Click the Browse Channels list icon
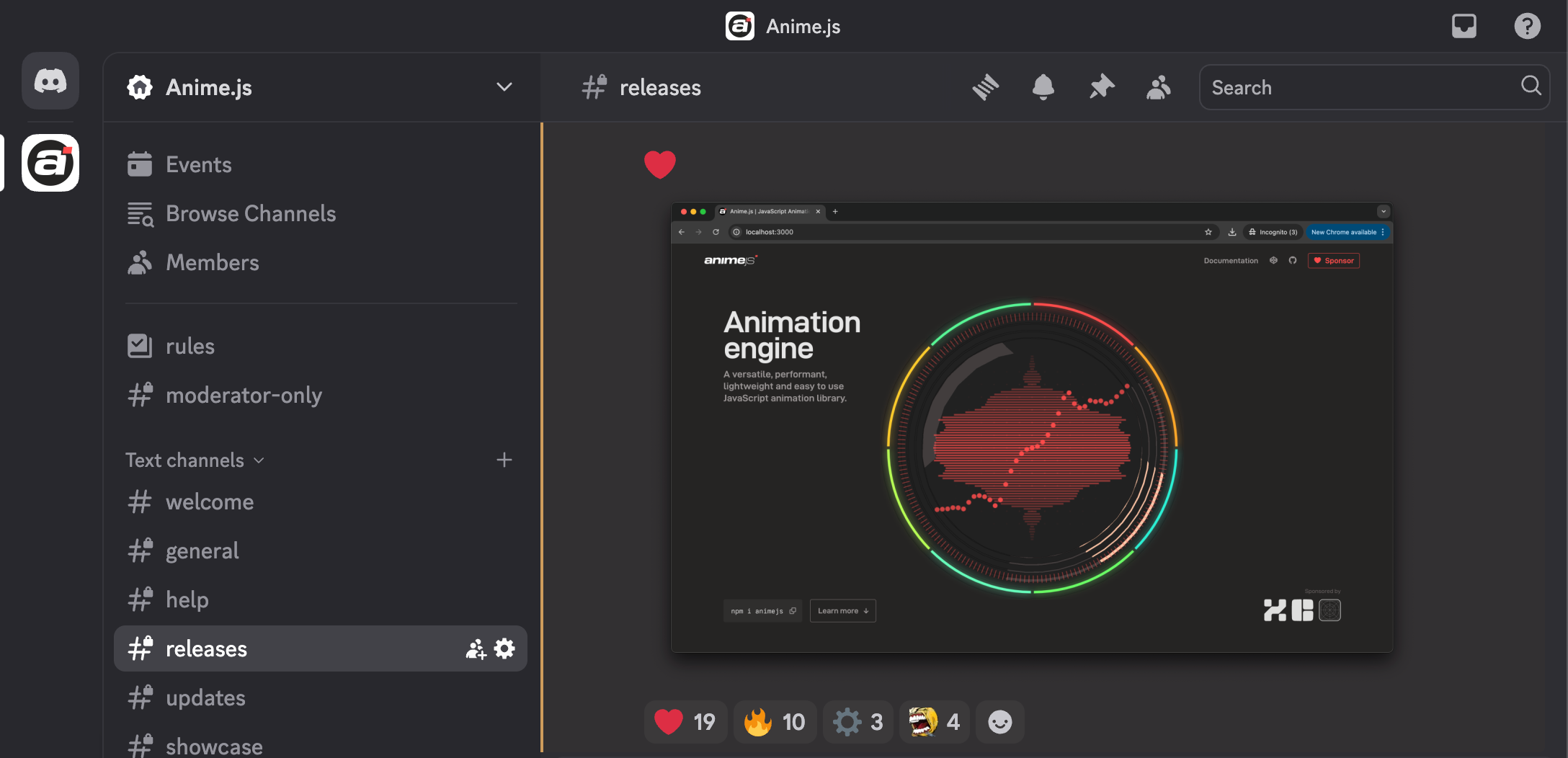Viewport: 1568px width, 758px height. coord(141,214)
